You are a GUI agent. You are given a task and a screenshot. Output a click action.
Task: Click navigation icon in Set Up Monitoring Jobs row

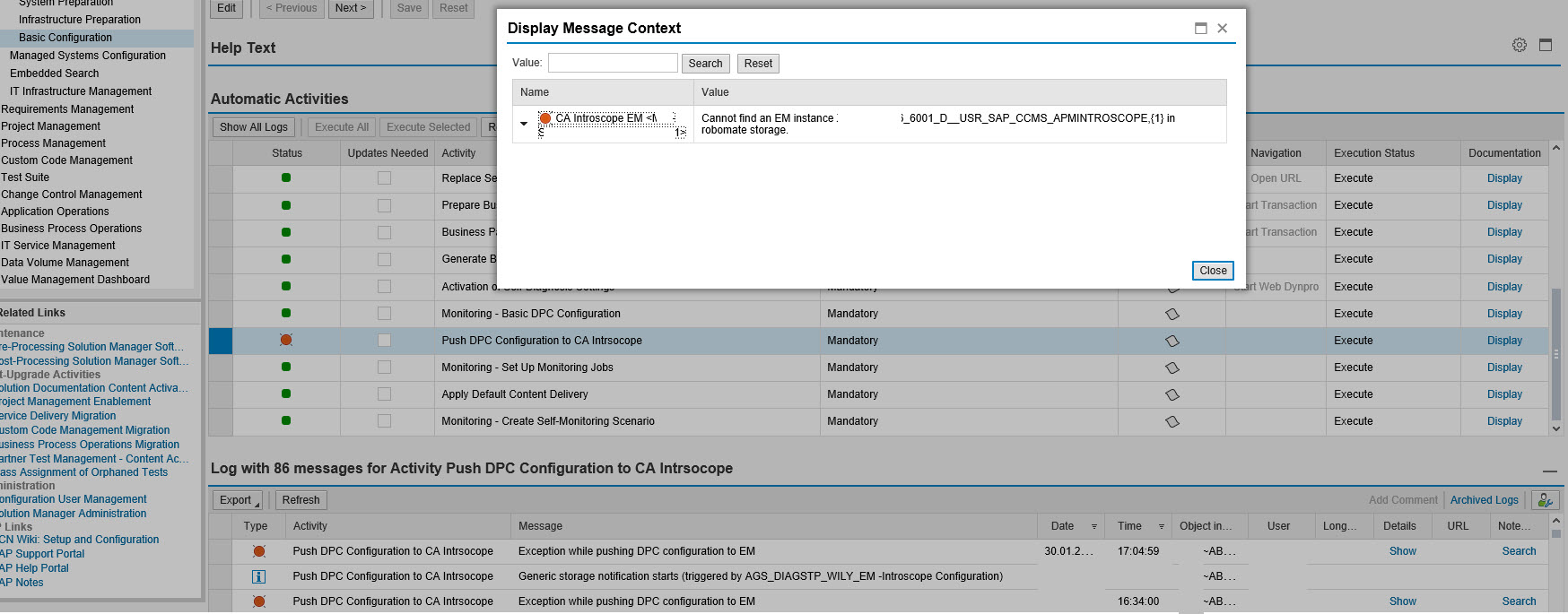[x=1172, y=368]
